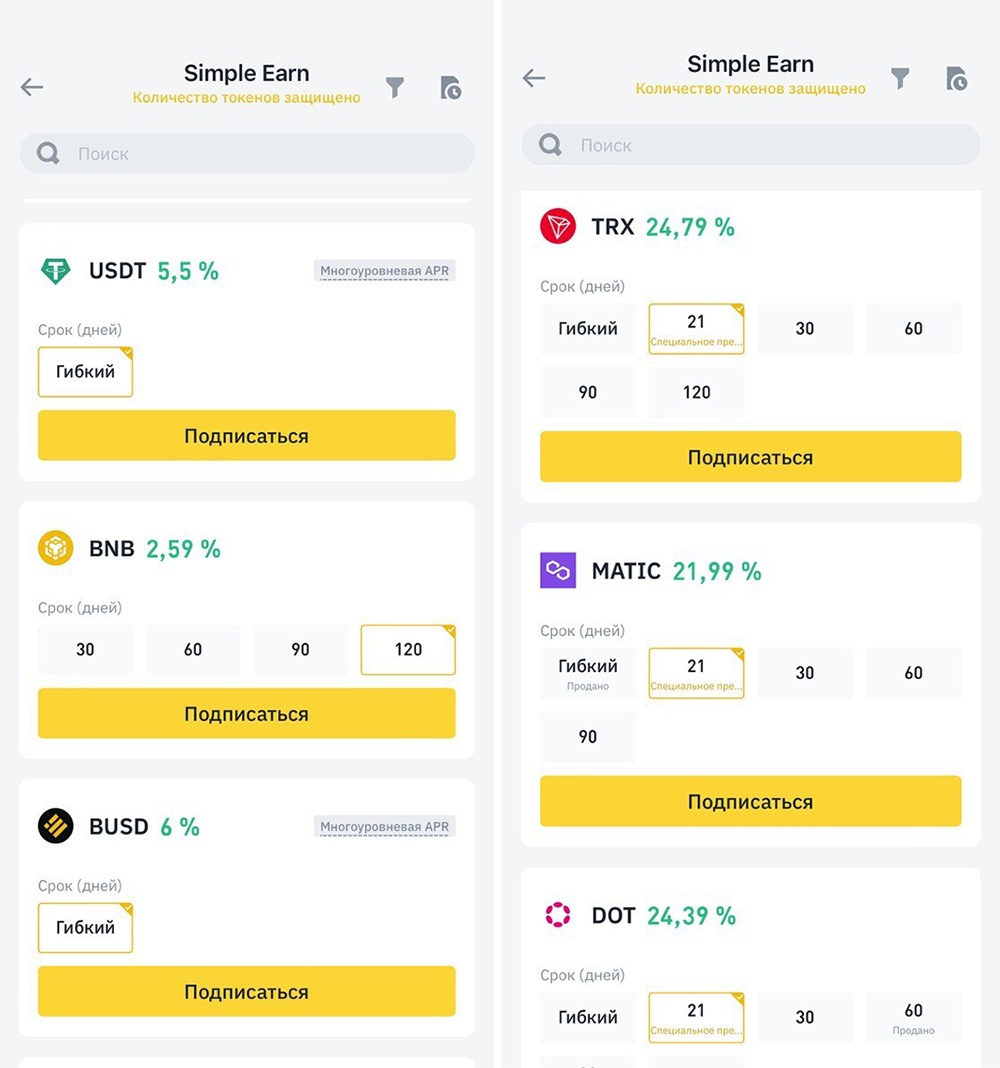Show the multi-tier APR info for USDT
This screenshot has width=1000, height=1068.
385,271
